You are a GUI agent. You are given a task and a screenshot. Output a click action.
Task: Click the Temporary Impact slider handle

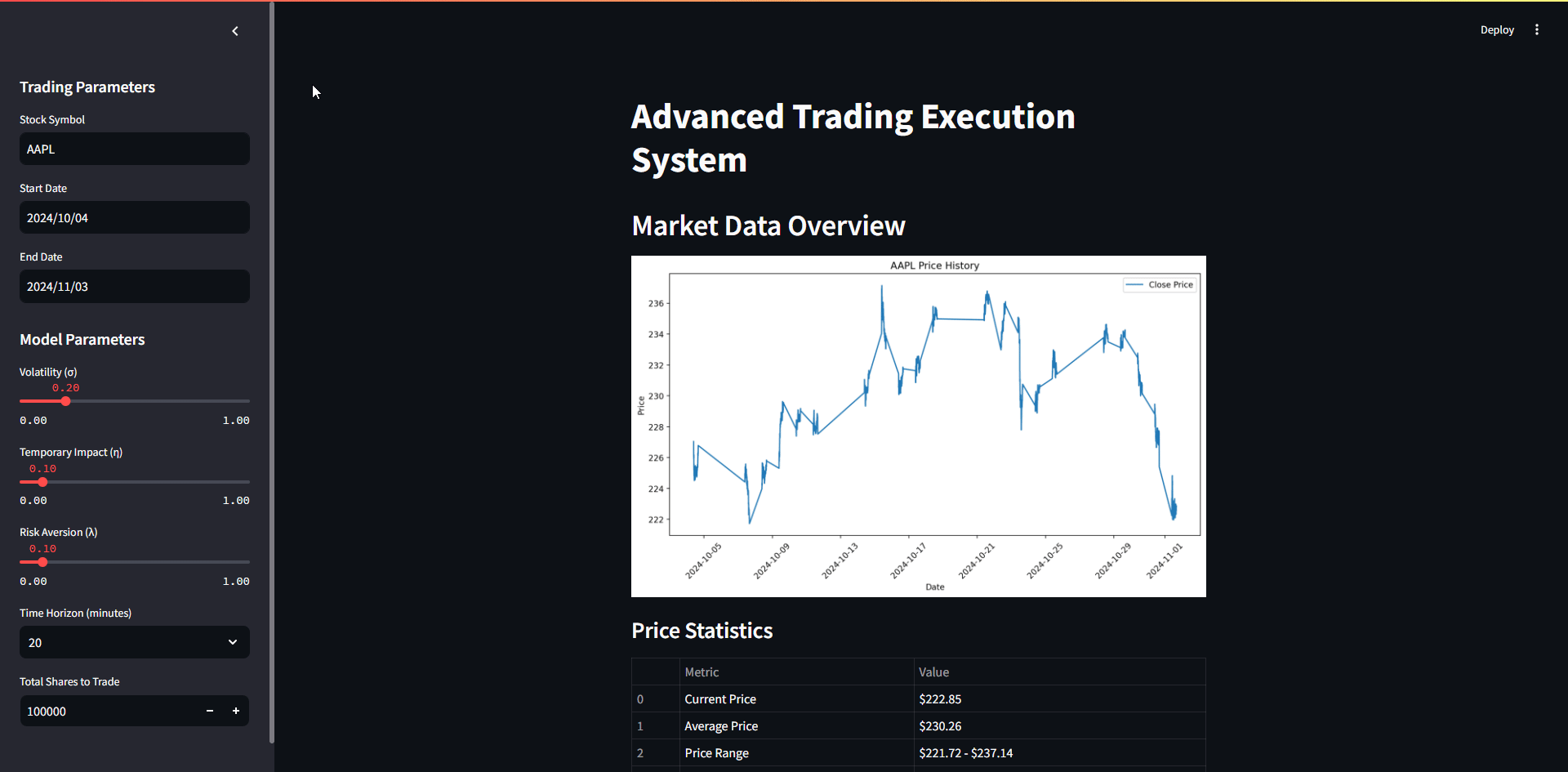click(x=42, y=481)
